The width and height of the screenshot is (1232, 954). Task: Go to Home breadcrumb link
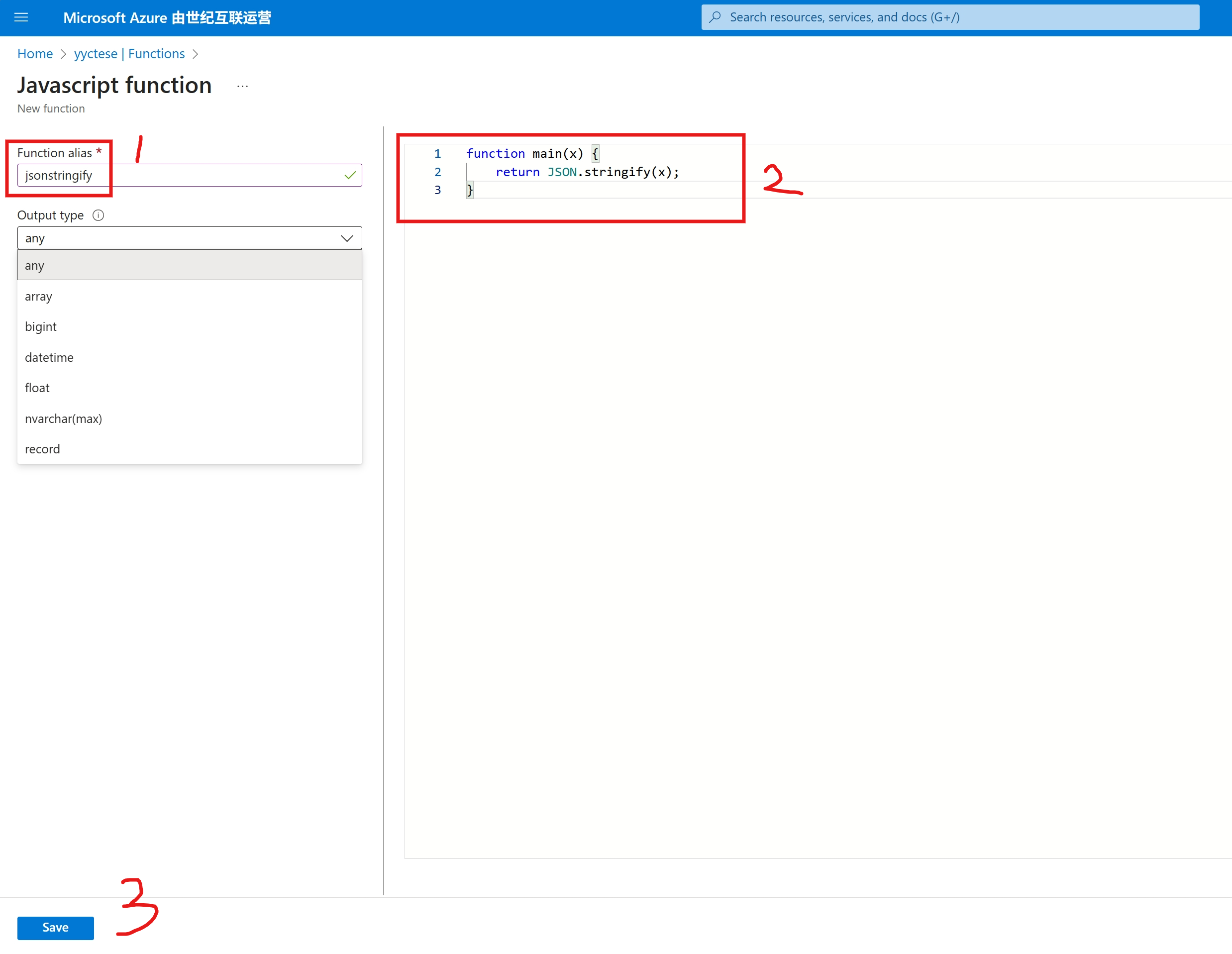(x=35, y=54)
